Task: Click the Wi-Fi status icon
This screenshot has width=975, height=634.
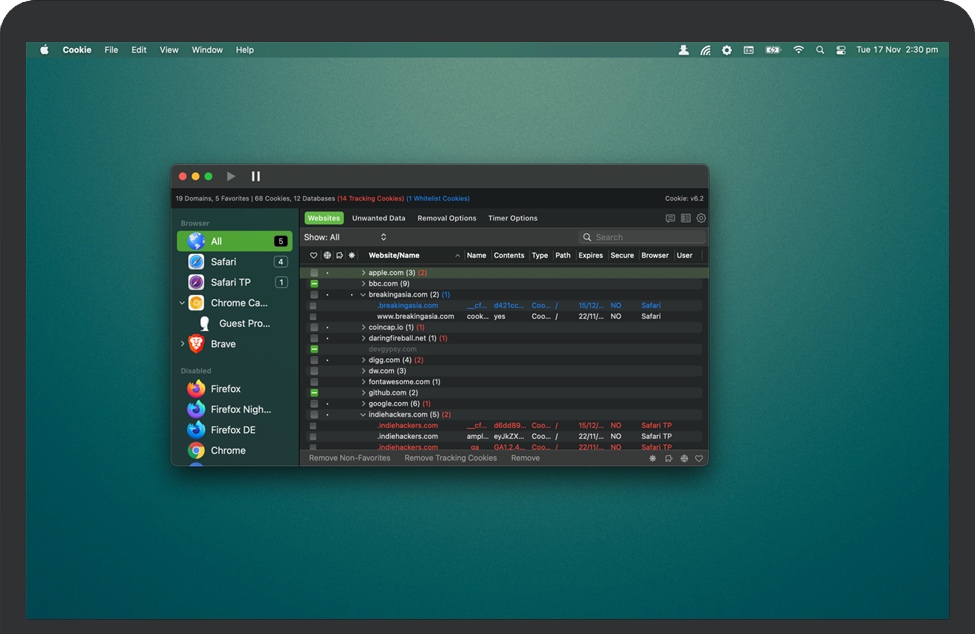Action: pos(798,50)
